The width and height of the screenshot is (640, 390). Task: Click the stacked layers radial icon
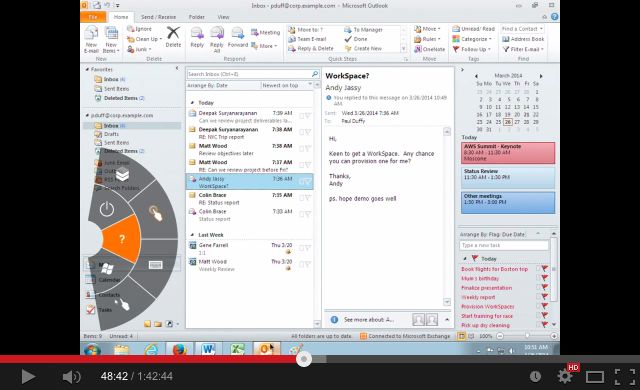coord(122,174)
